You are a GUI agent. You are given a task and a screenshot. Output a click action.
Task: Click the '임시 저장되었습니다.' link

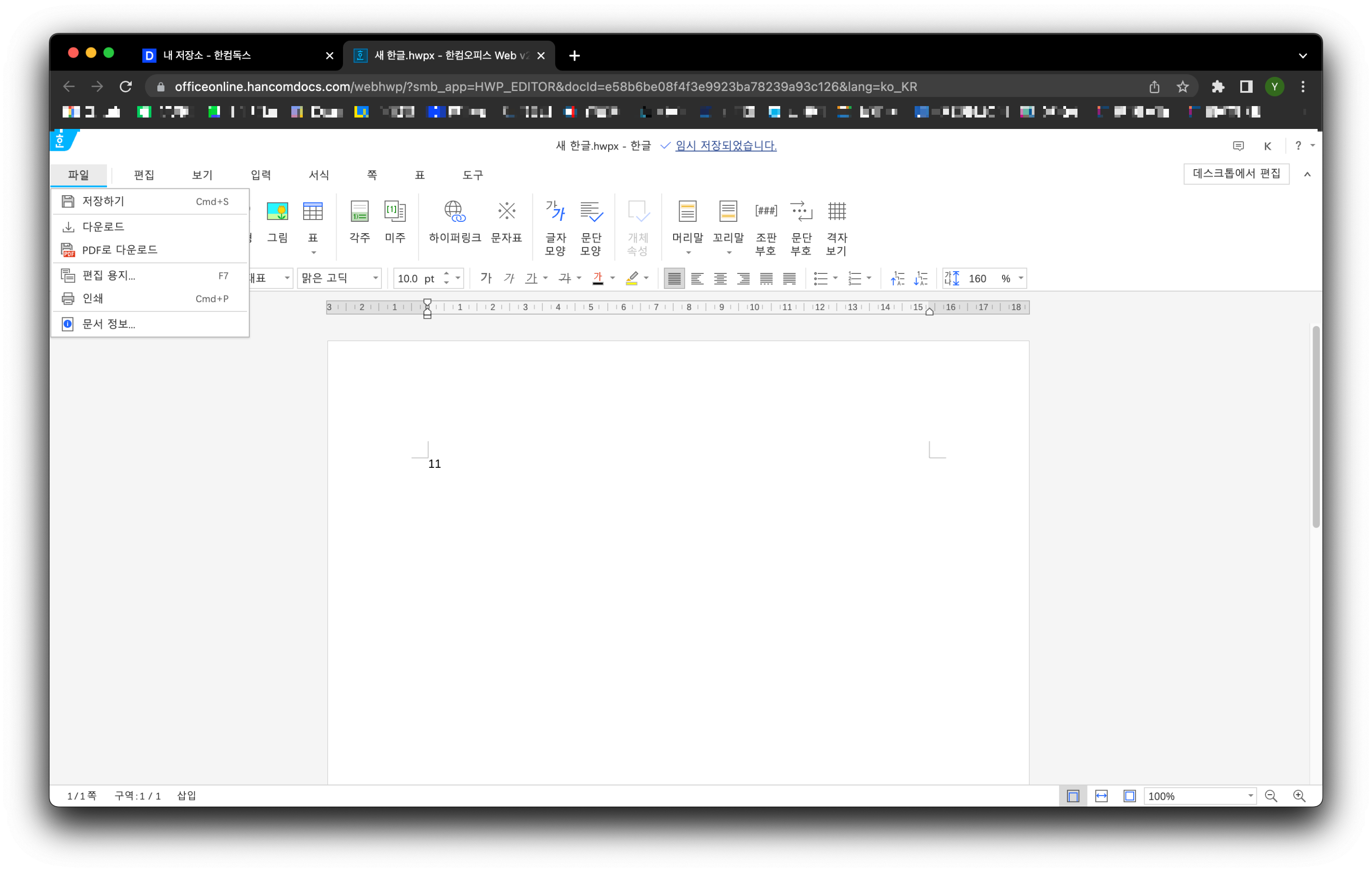click(725, 146)
